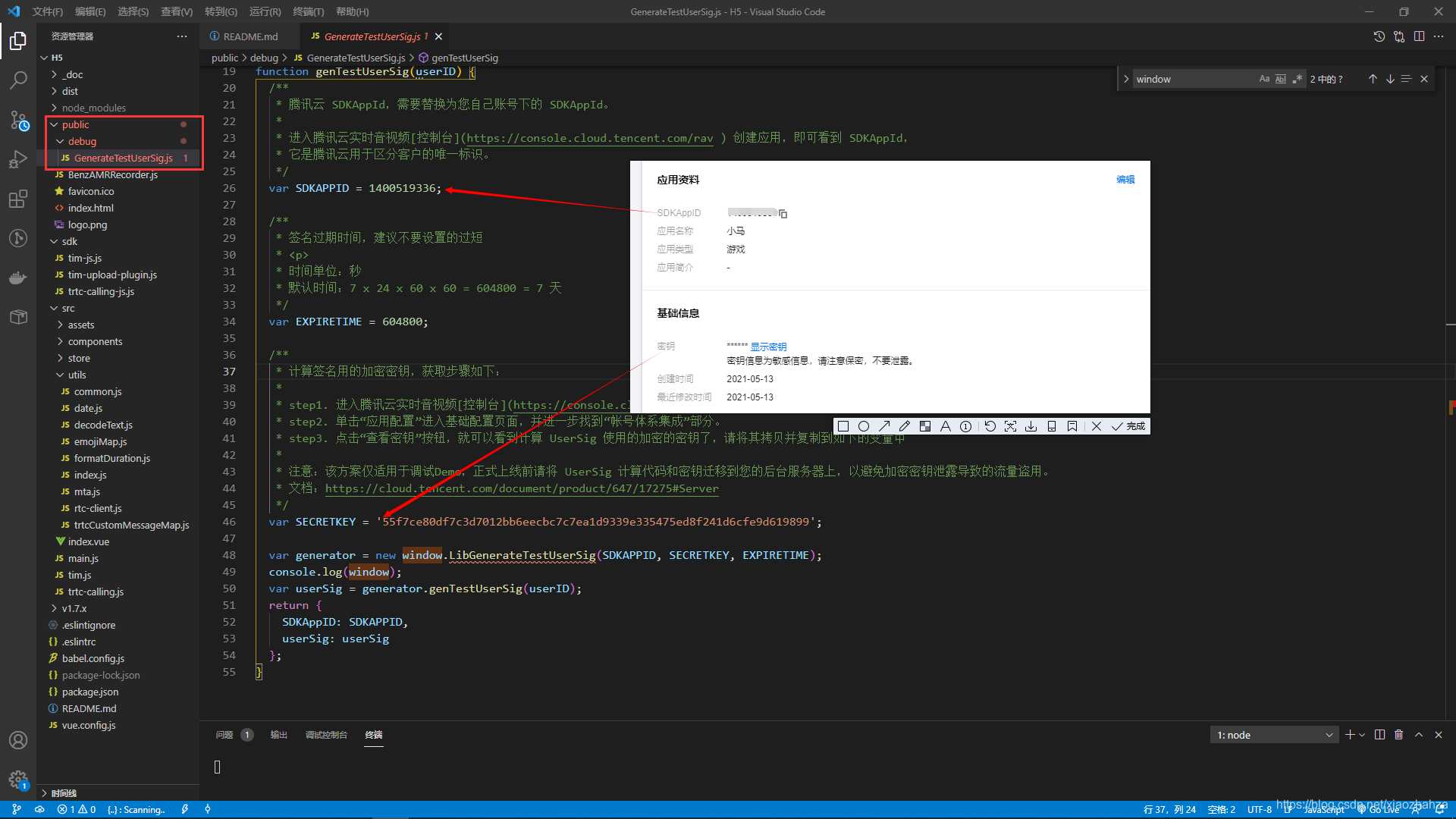Select the text annotation tool
This screenshot has height=819, width=1456.
946,426
